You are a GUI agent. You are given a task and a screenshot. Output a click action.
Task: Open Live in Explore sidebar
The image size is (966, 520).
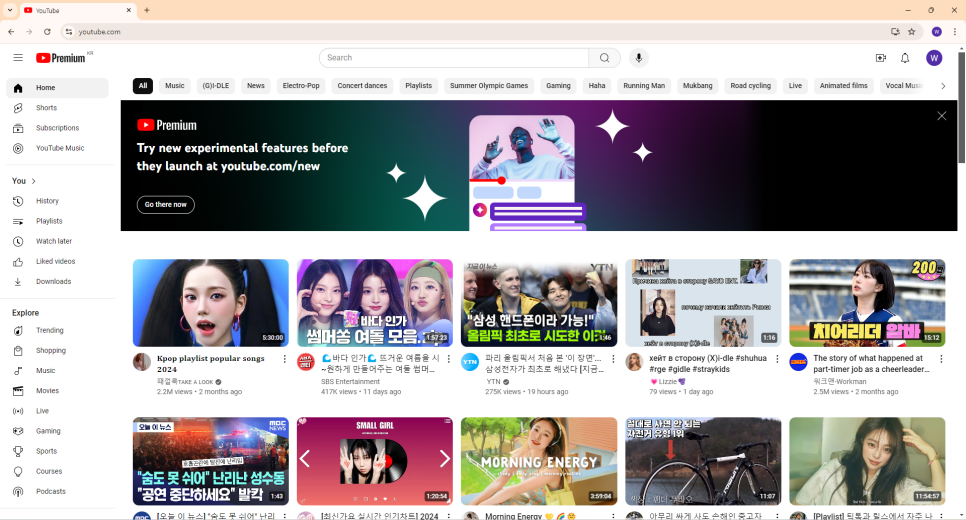point(57,411)
